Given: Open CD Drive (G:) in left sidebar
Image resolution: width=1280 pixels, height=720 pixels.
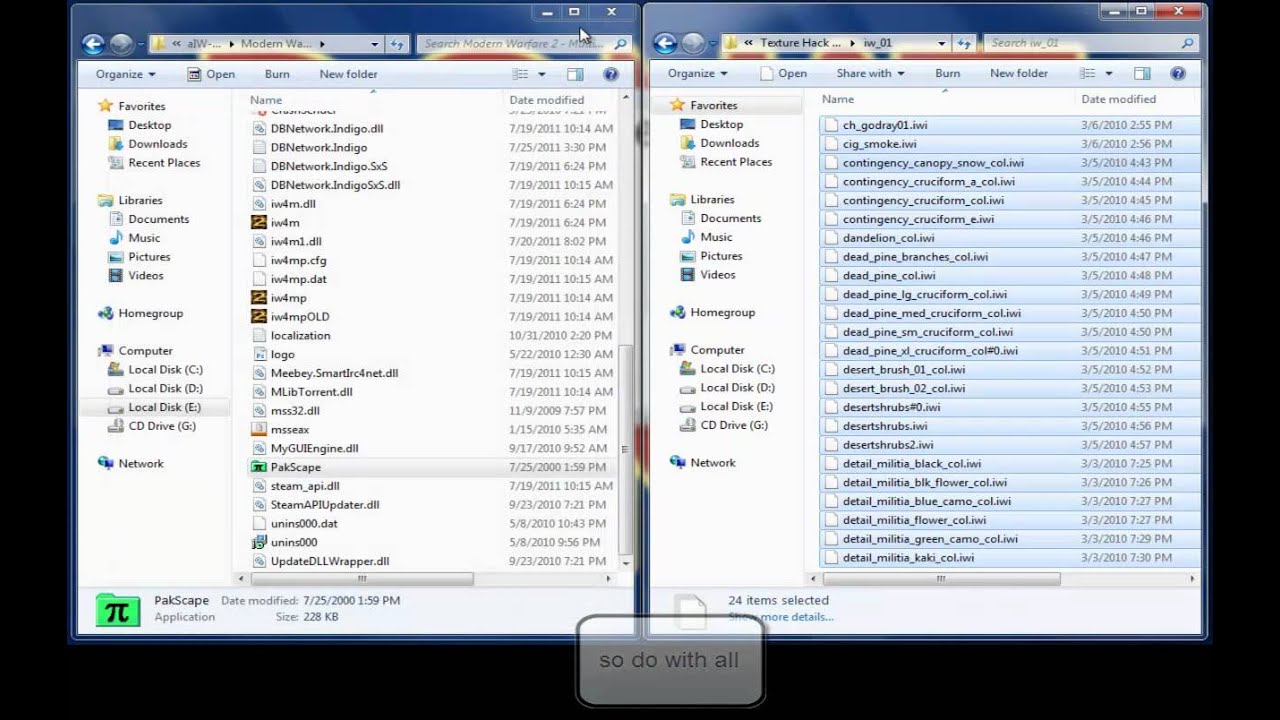Looking at the screenshot, I should (x=161, y=426).
